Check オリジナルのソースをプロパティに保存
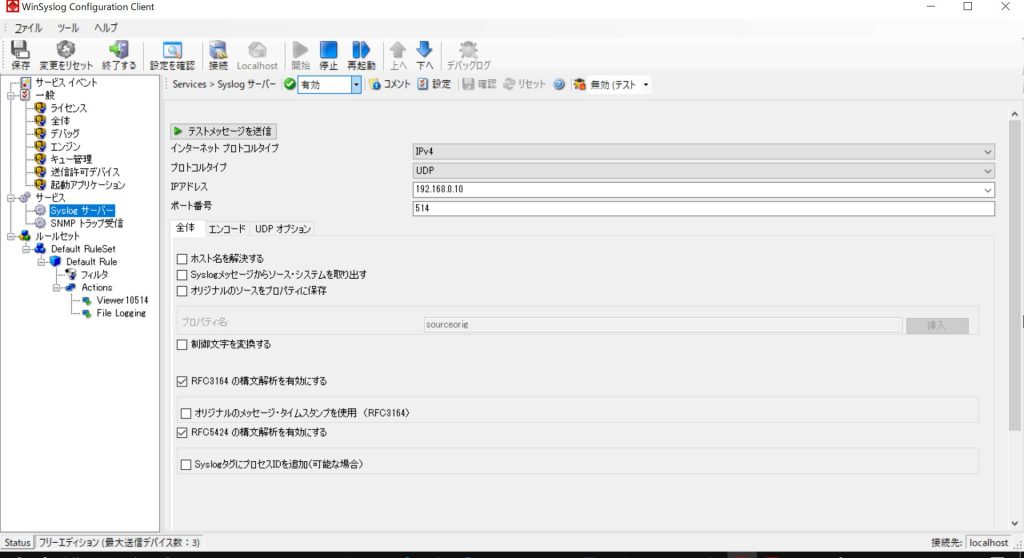Image resolution: width=1024 pixels, height=558 pixels. 182,291
